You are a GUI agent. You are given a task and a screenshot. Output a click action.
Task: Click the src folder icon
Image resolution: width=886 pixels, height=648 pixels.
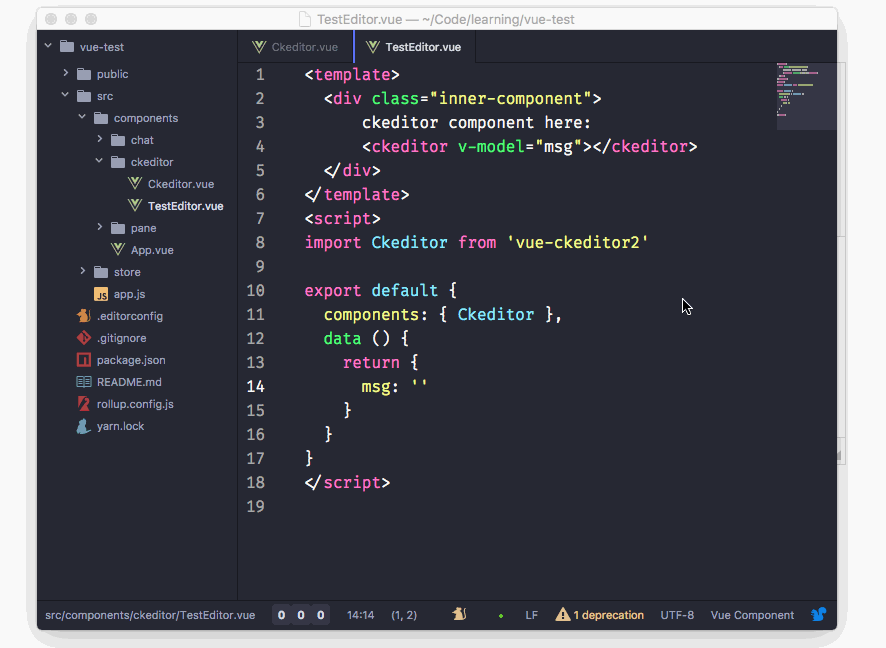point(84,96)
